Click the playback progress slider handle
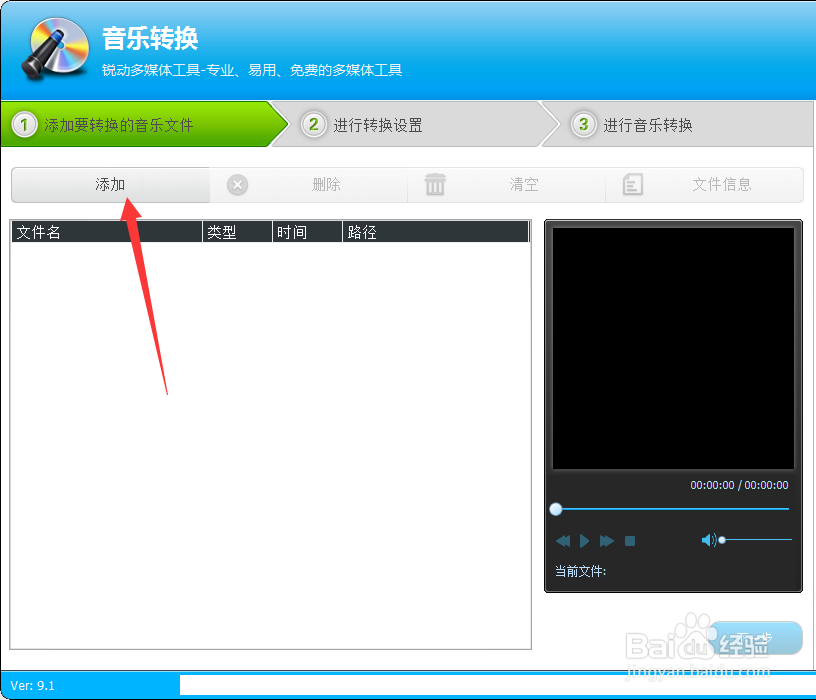Viewport: 816px width, 700px height. (x=557, y=509)
